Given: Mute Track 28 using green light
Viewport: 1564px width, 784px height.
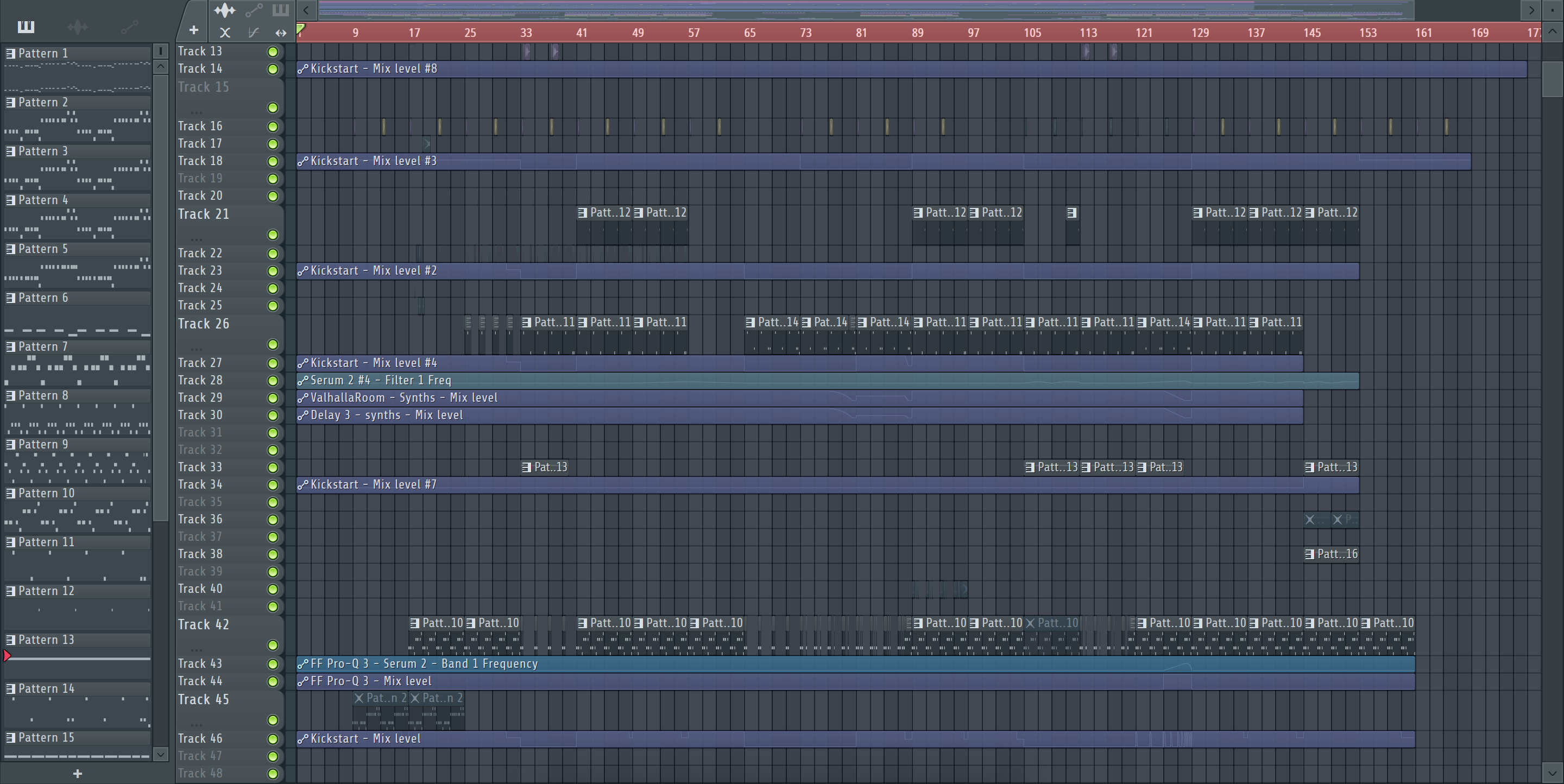Looking at the screenshot, I should (x=273, y=381).
